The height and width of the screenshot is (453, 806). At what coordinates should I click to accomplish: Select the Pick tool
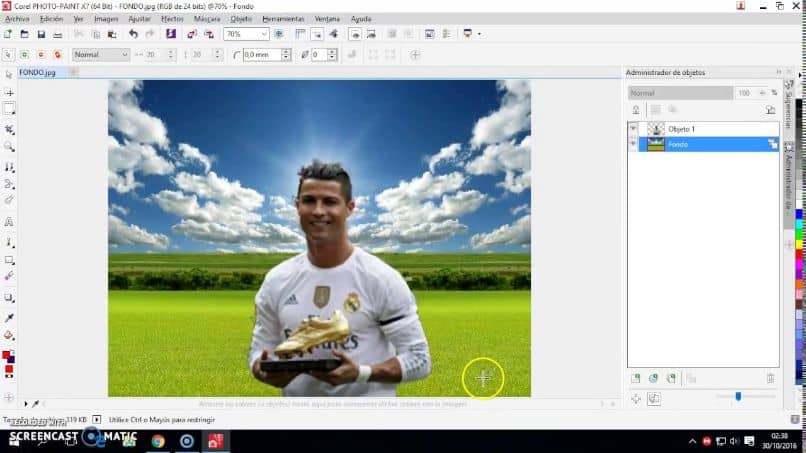coord(9,75)
